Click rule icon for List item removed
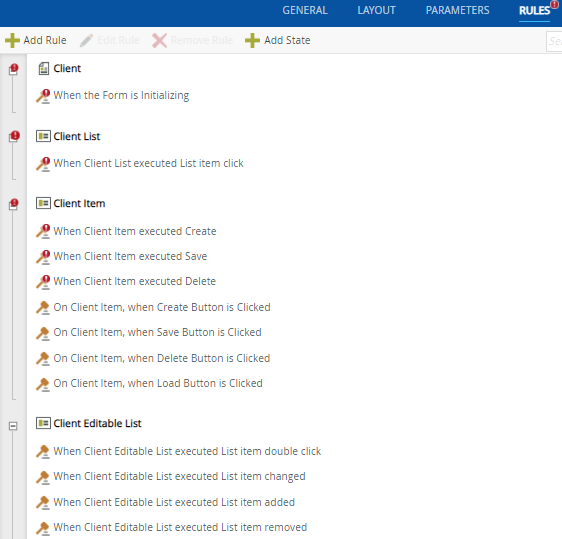This screenshot has width=562, height=539. tap(43, 528)
